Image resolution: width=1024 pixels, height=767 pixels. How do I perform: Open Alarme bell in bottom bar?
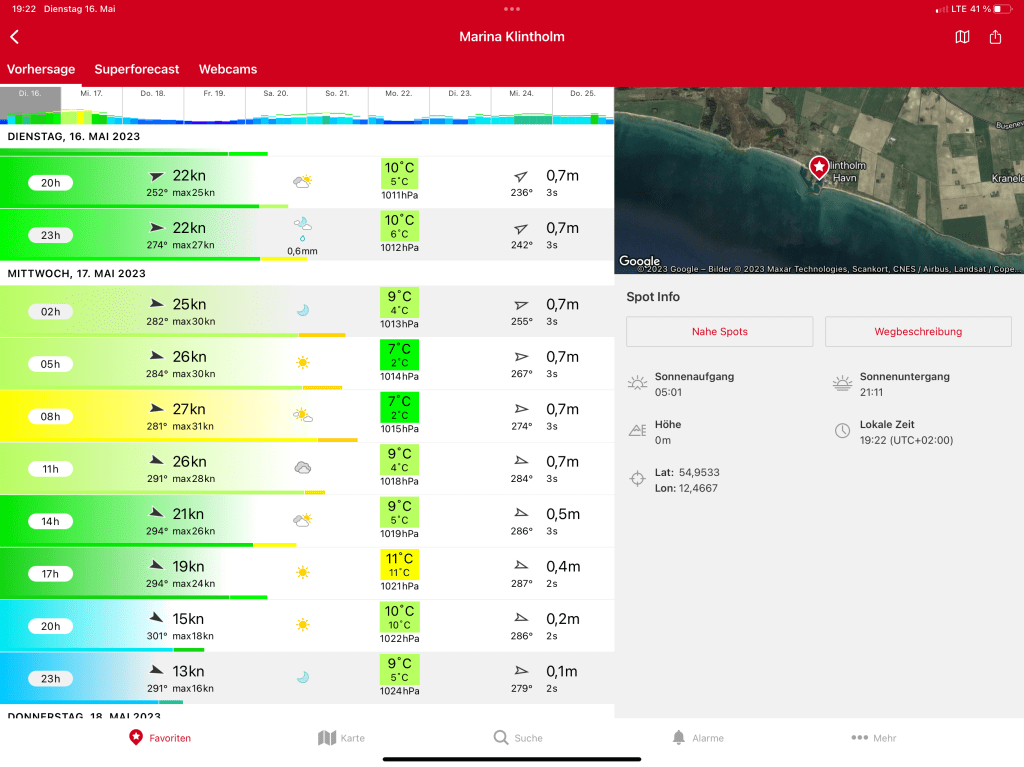(x=679, y=737)
